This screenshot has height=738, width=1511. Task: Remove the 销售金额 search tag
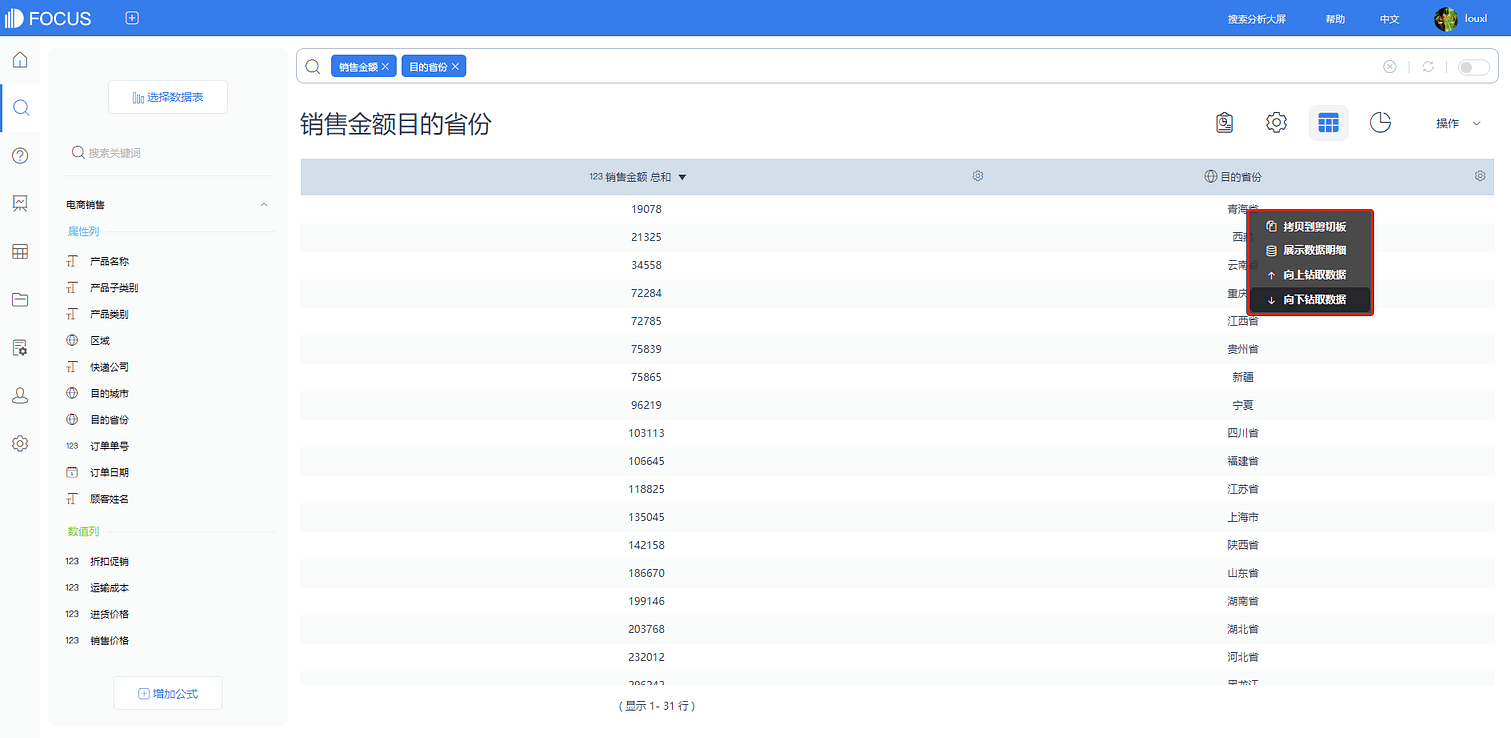[x=385, y=67]
